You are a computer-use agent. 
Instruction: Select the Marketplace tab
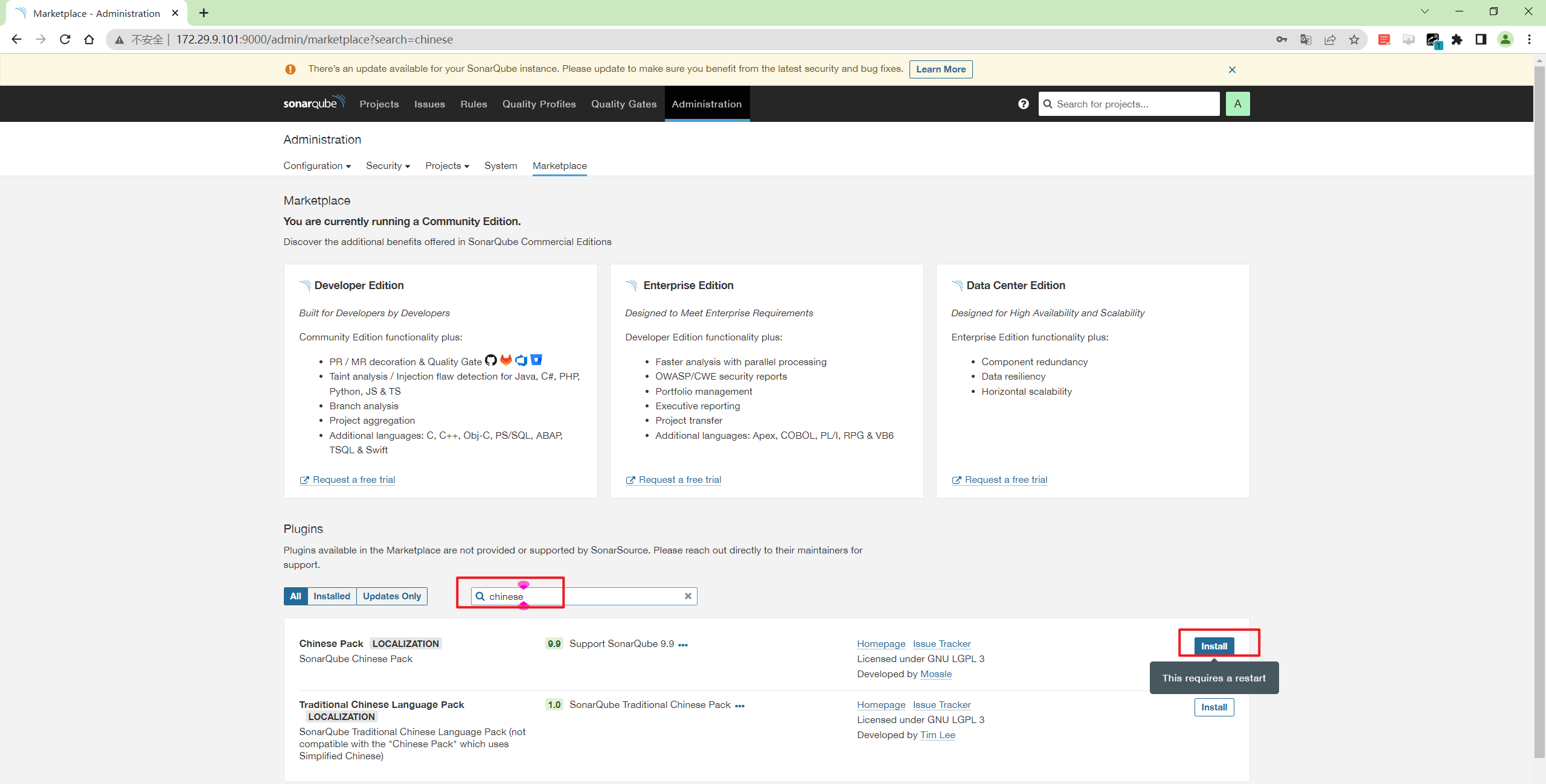[559, 165]
